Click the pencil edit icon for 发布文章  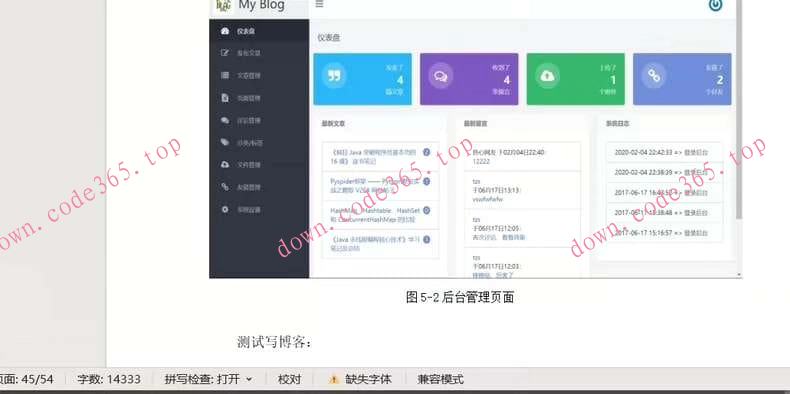pos(225,53)
